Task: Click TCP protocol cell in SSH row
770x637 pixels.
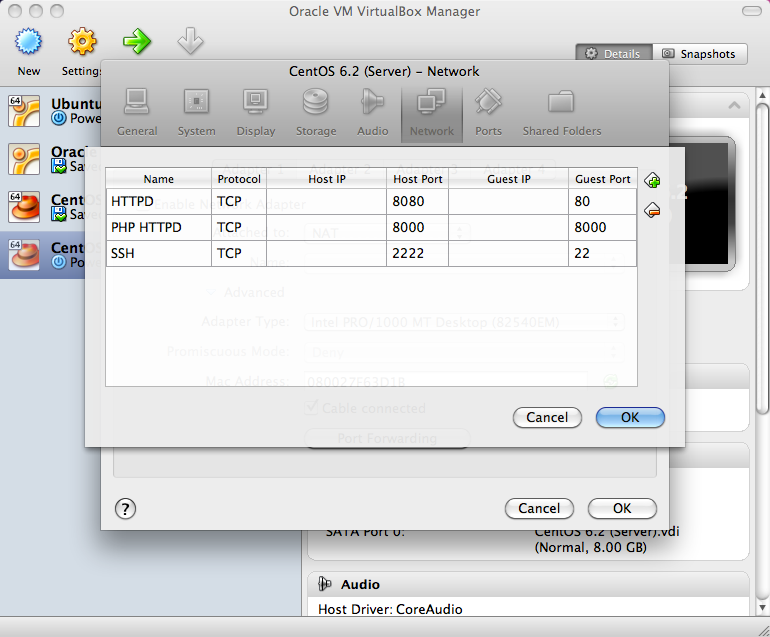Action: coord(239,253)
